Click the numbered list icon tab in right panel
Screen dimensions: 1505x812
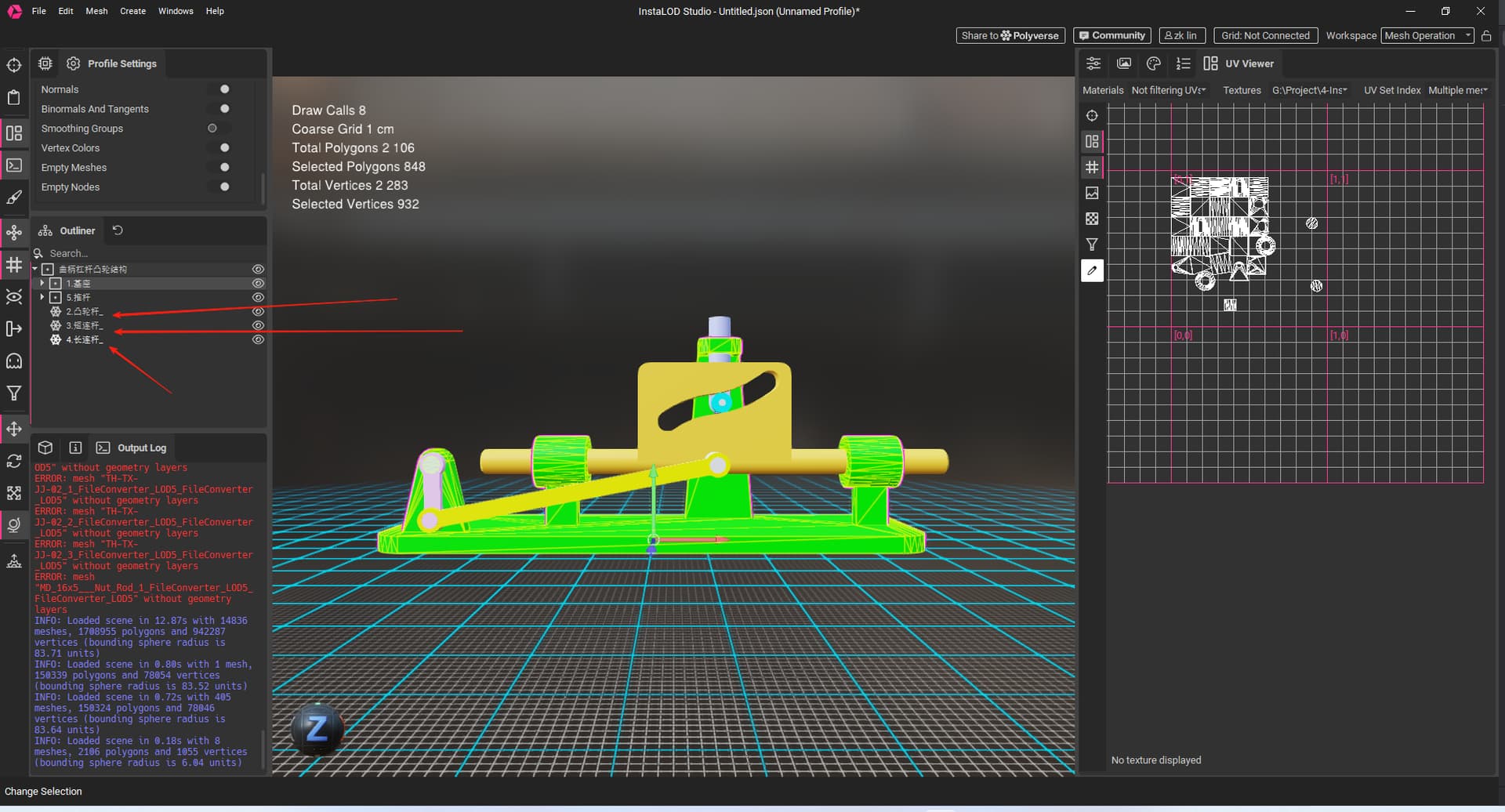tap(1183, 63)
